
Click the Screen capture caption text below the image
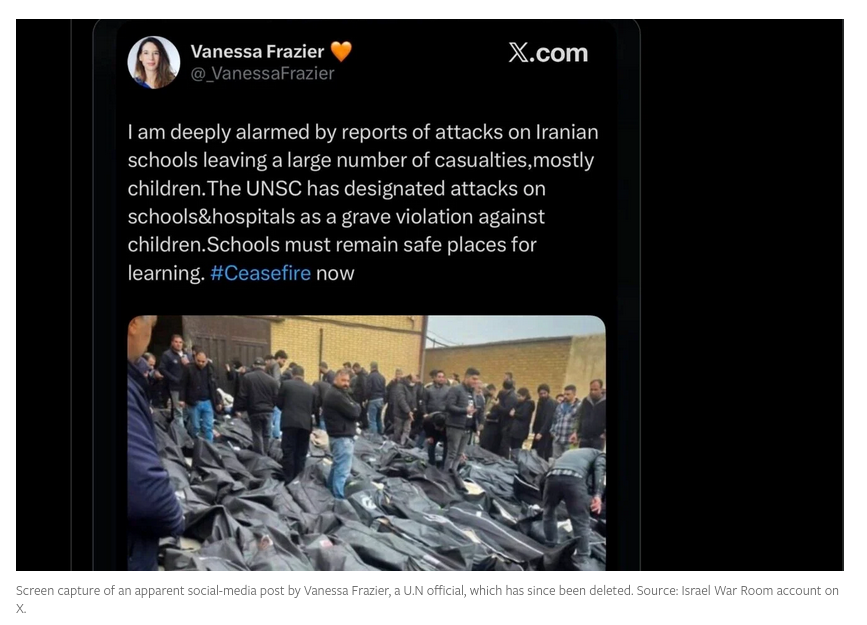(427, 599)
